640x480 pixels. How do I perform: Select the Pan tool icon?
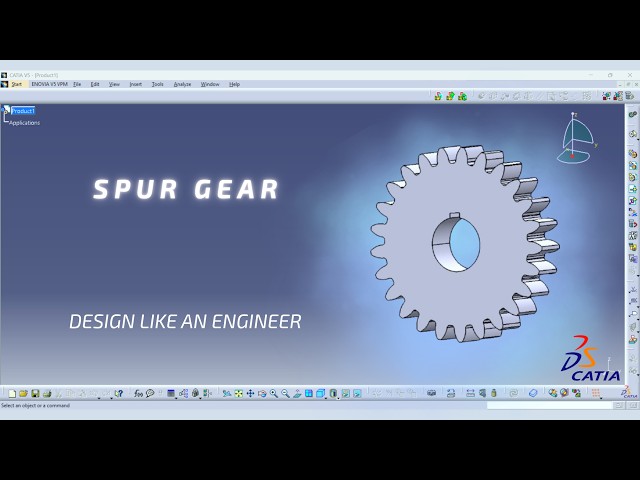click(250, 393)
